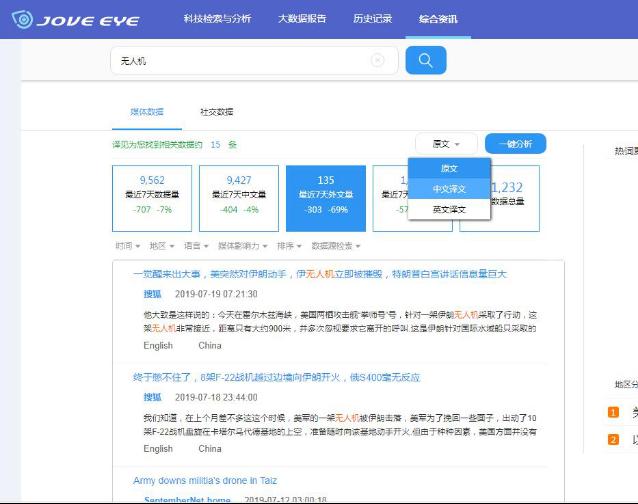Image resolution: width=638 pixels, height=504 pixels.
Task: Select the 最近7天数据量 stat card
Action: tap(152, 198)
